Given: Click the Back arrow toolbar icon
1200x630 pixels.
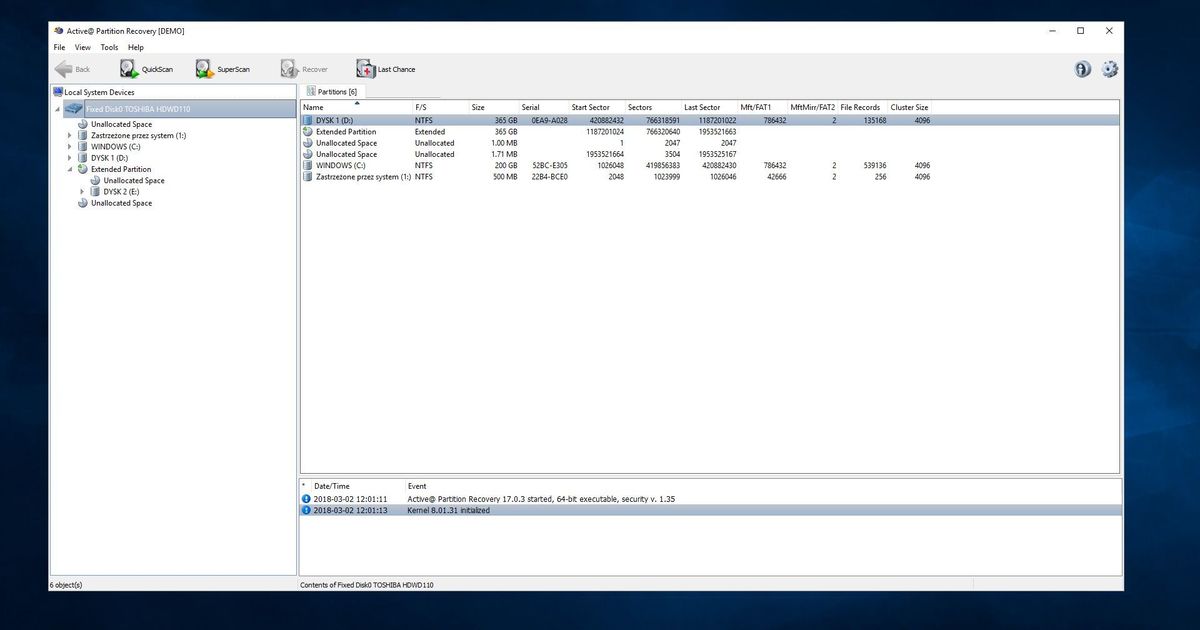Looking at the screenshot, I should (63, 69).
